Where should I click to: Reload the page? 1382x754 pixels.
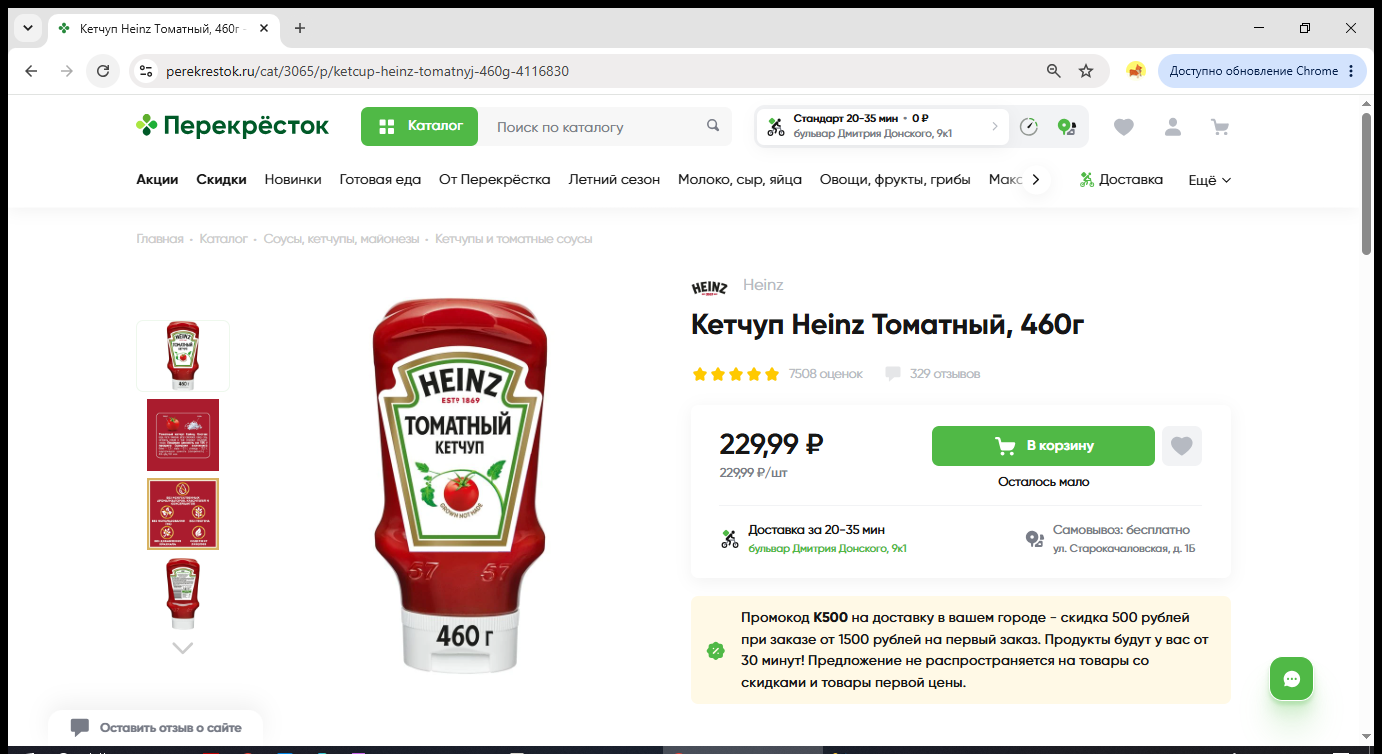102,71
